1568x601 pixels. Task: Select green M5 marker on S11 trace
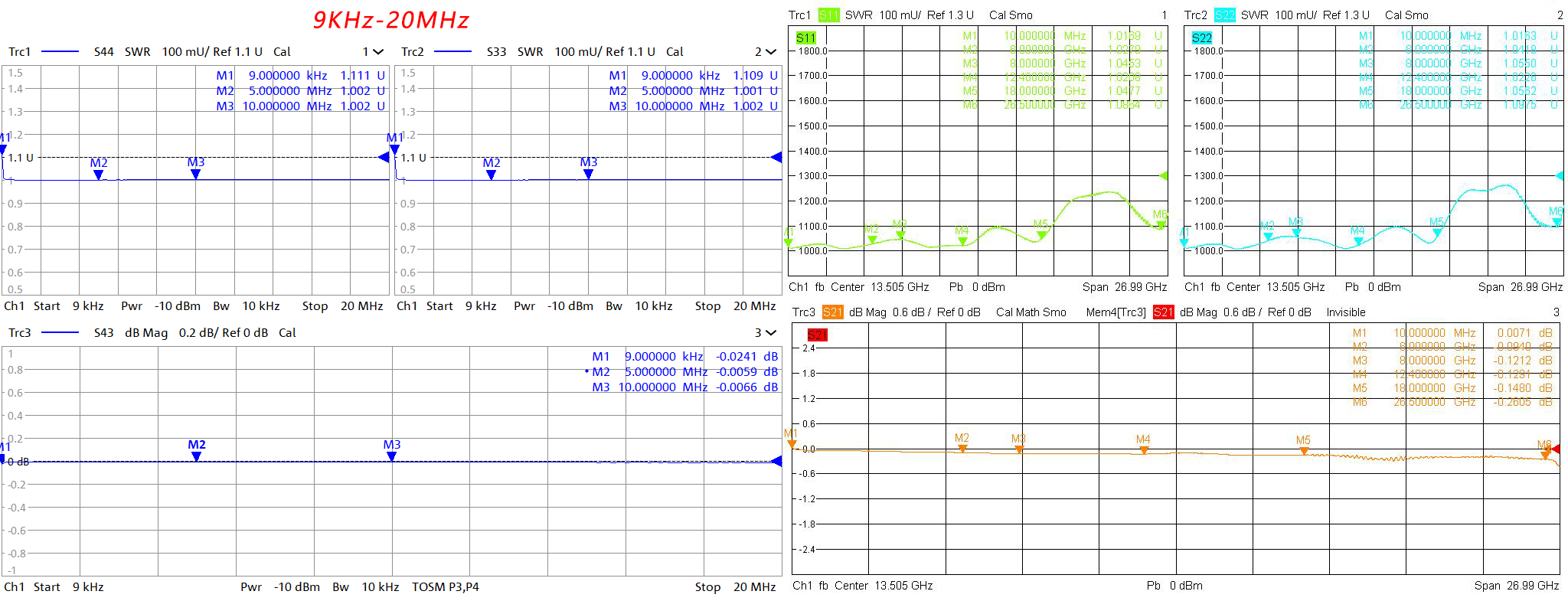tap(1041, 235)
